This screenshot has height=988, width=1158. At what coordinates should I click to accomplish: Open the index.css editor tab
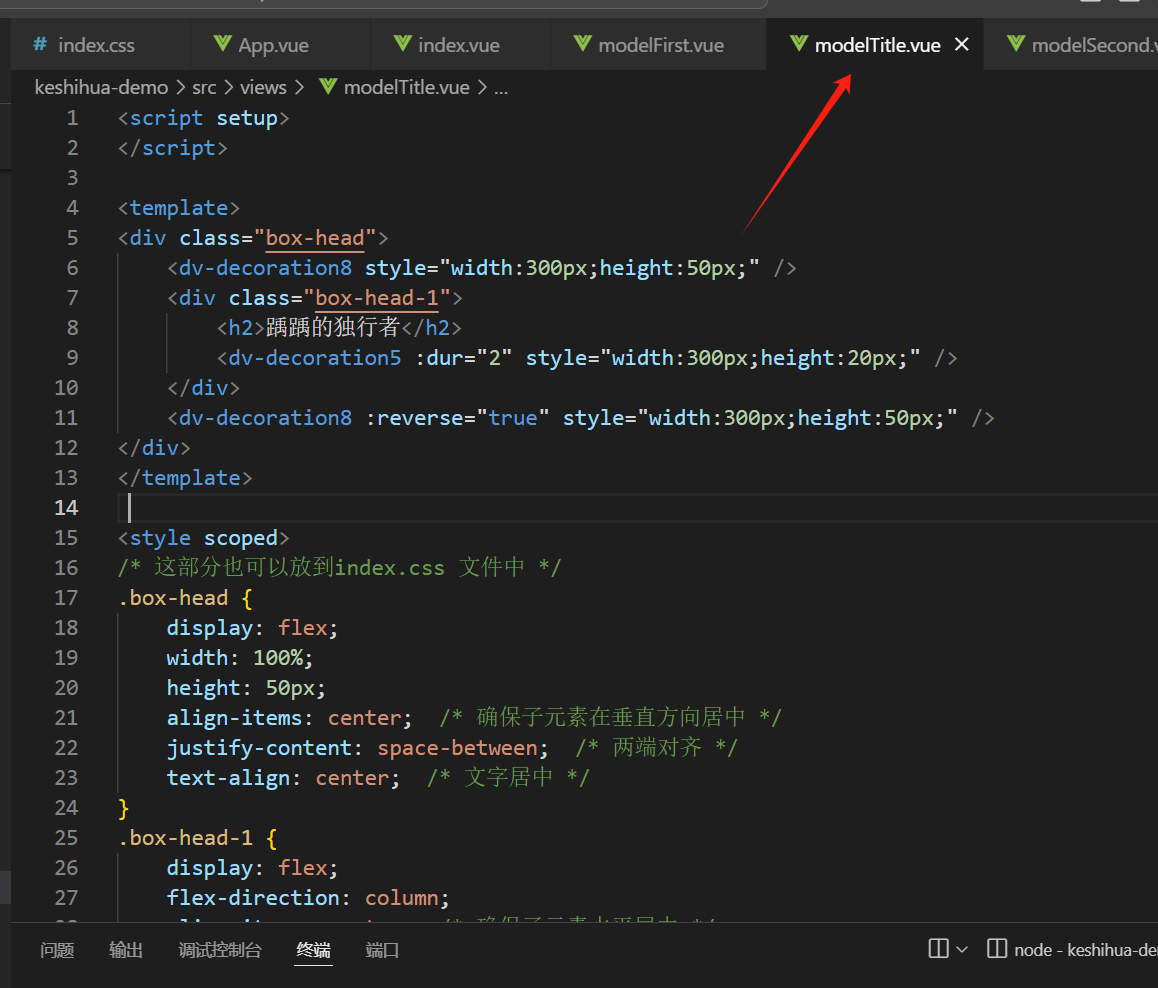100,45
